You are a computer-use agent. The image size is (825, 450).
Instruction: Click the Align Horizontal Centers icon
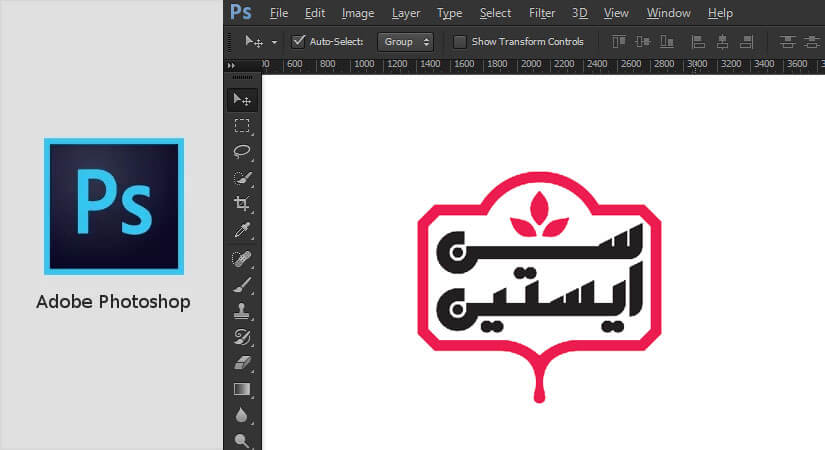722,42
